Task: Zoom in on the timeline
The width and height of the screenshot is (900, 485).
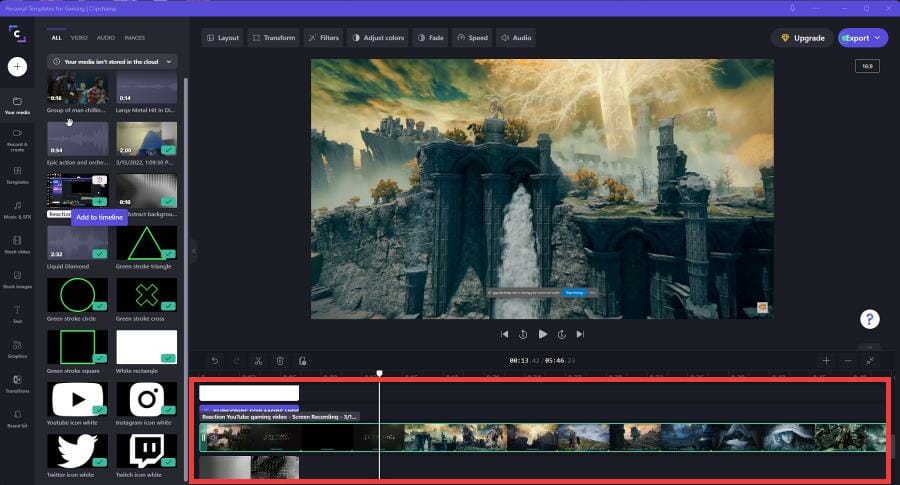Action: pos(826,360)
